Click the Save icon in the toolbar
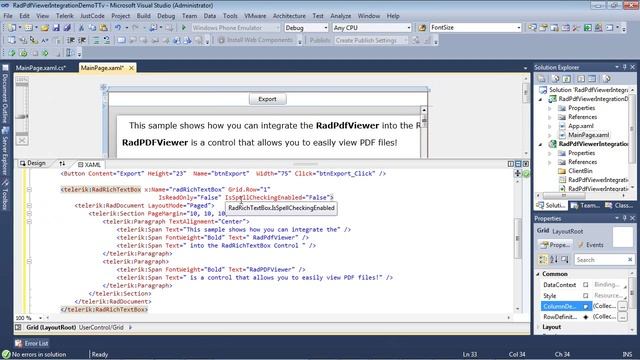This screenshot has height=360, width=640. tap(56, 28)
